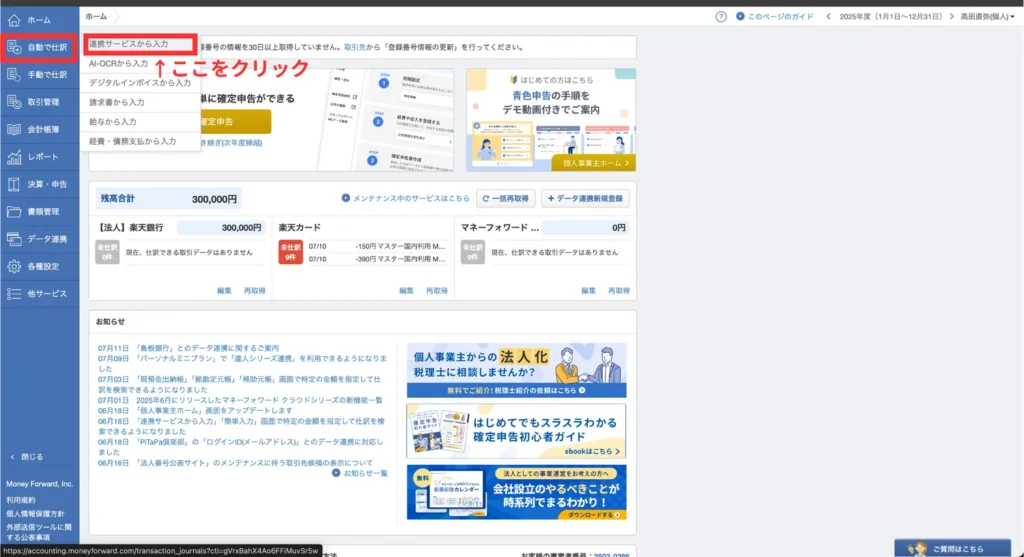This screenshot has height=557, width=1024.
Task: Click ホーム breadcrumb at top
Action: [96, 16]
